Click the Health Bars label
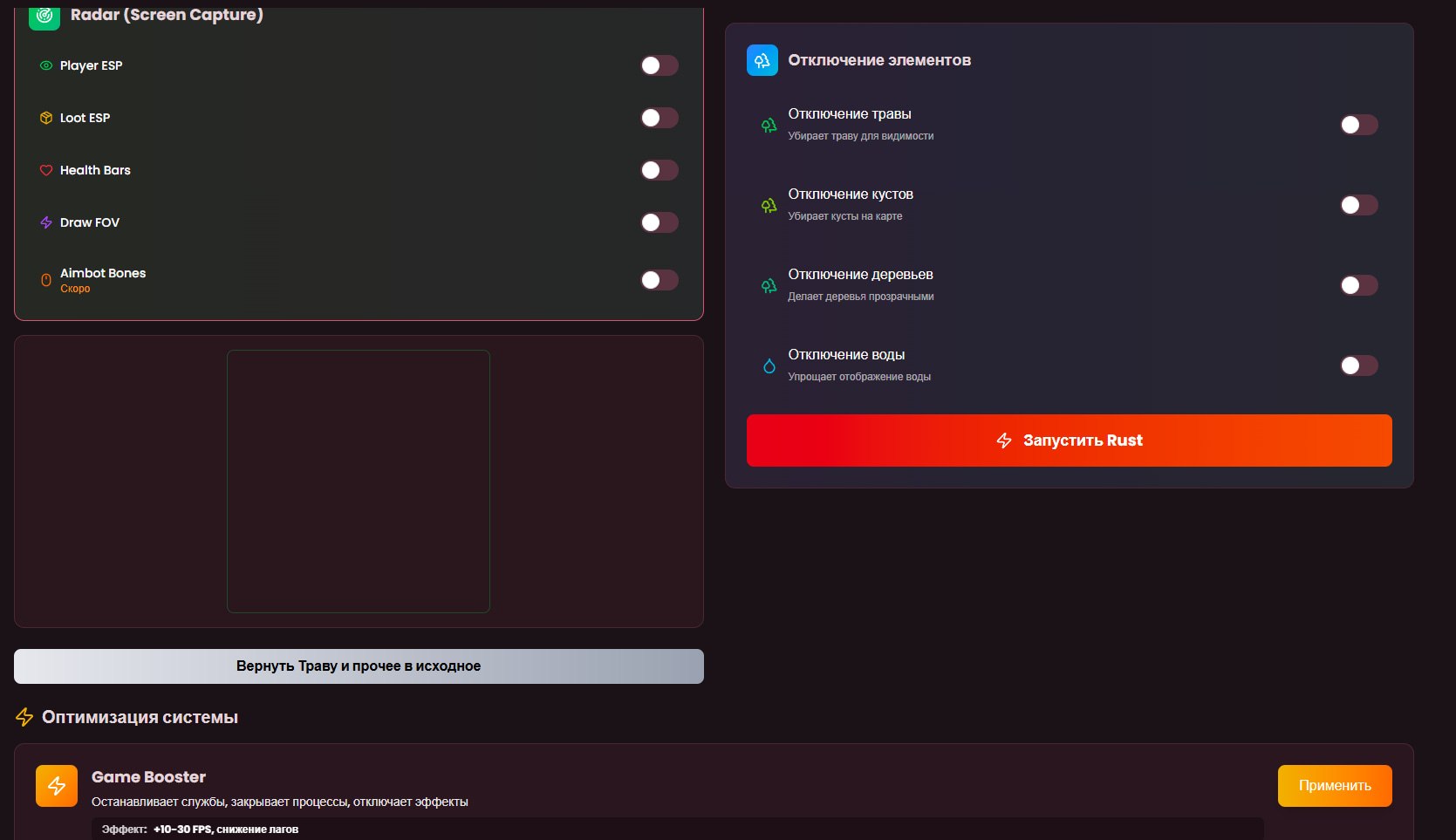The height and width of the screenshot is (840, 1456). [95, 170]
